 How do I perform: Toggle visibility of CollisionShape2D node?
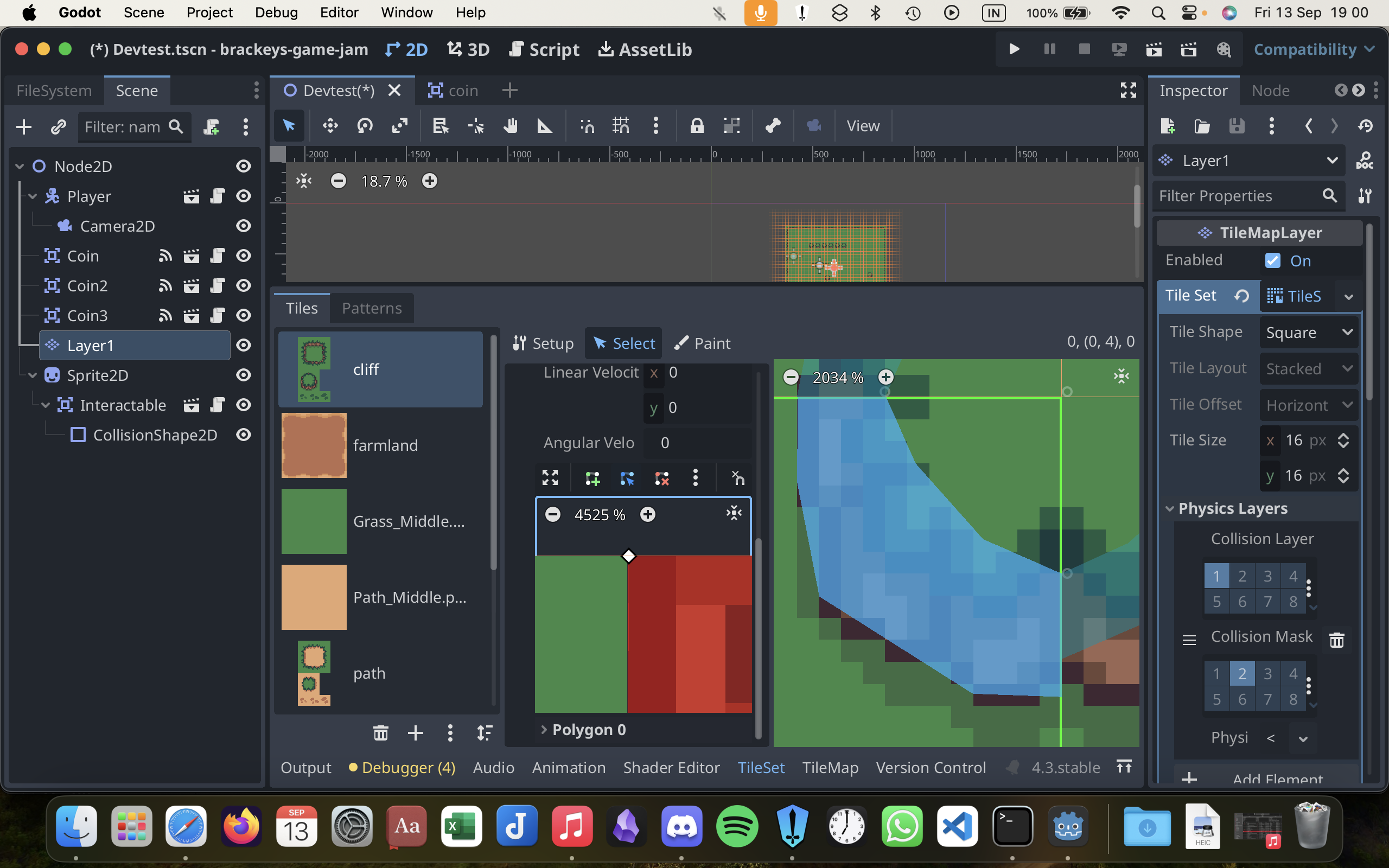(244, 435)
